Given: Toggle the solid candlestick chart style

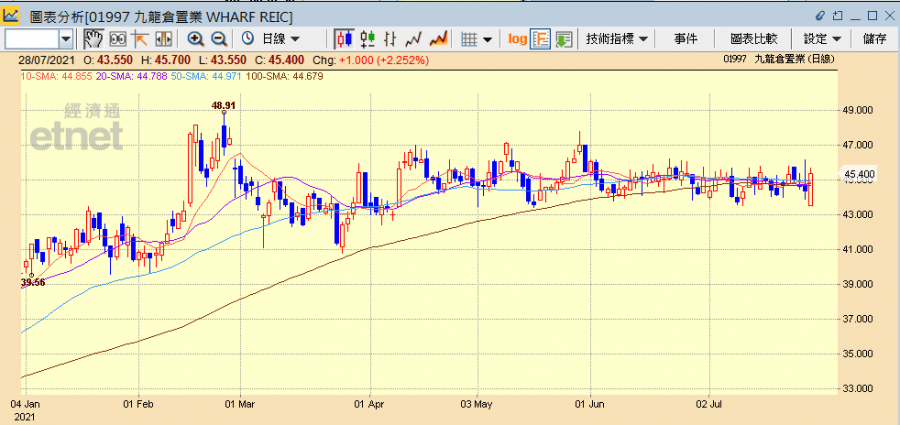Looking at the screenshot, I should pyautogui.click(x=344, y=38).
